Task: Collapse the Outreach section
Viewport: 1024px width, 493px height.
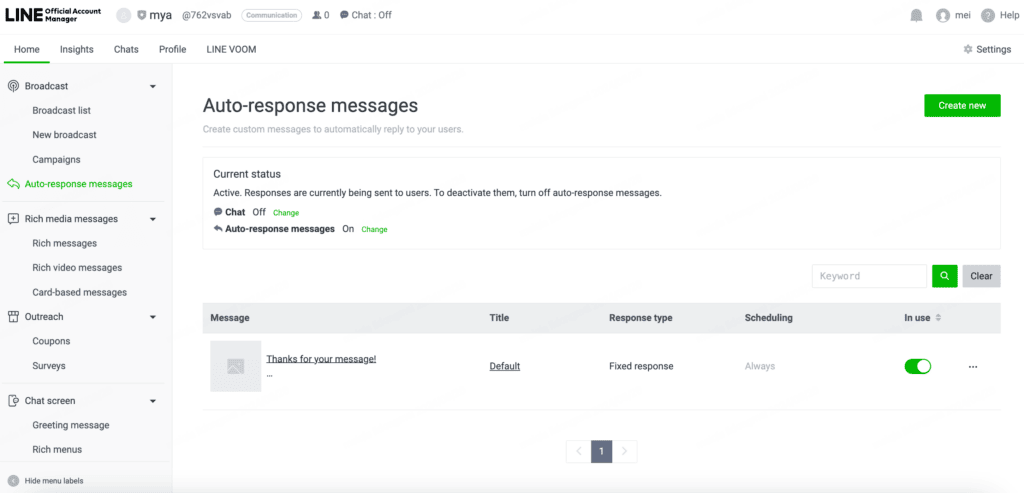Action: 153,317
